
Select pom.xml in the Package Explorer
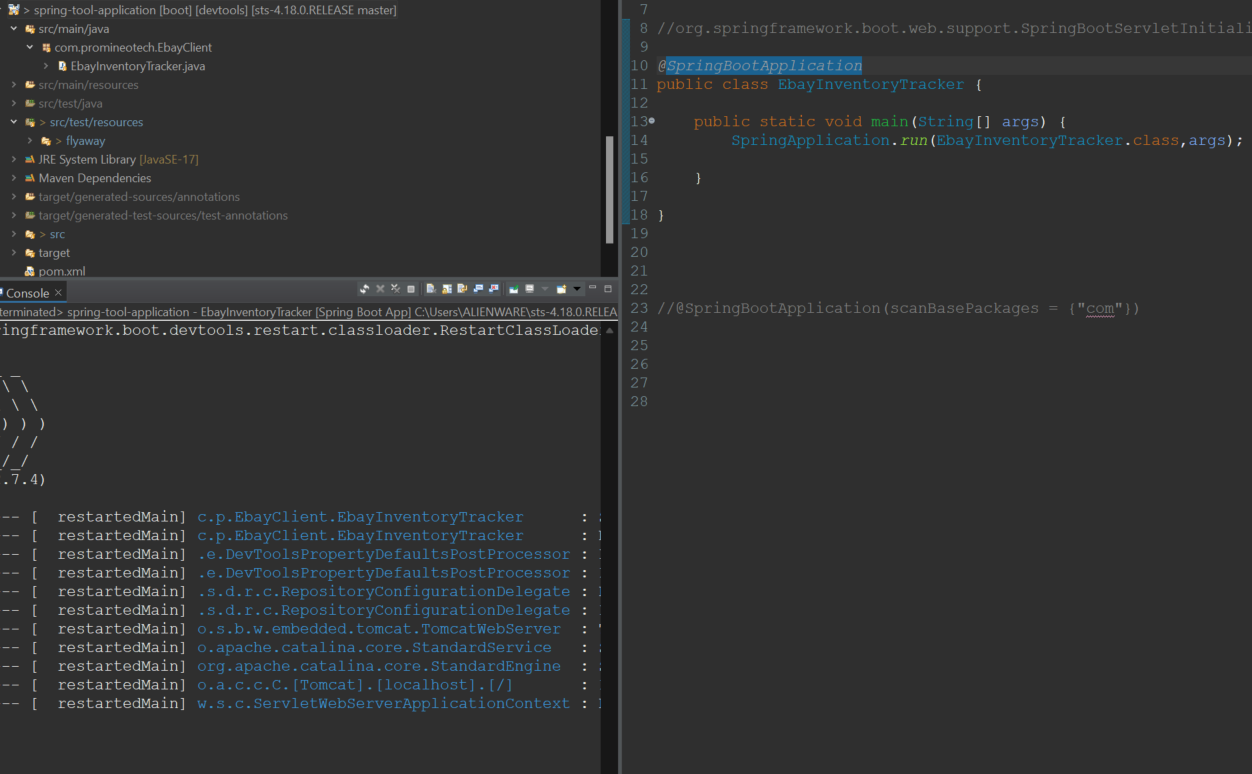(x=60, y=270)
